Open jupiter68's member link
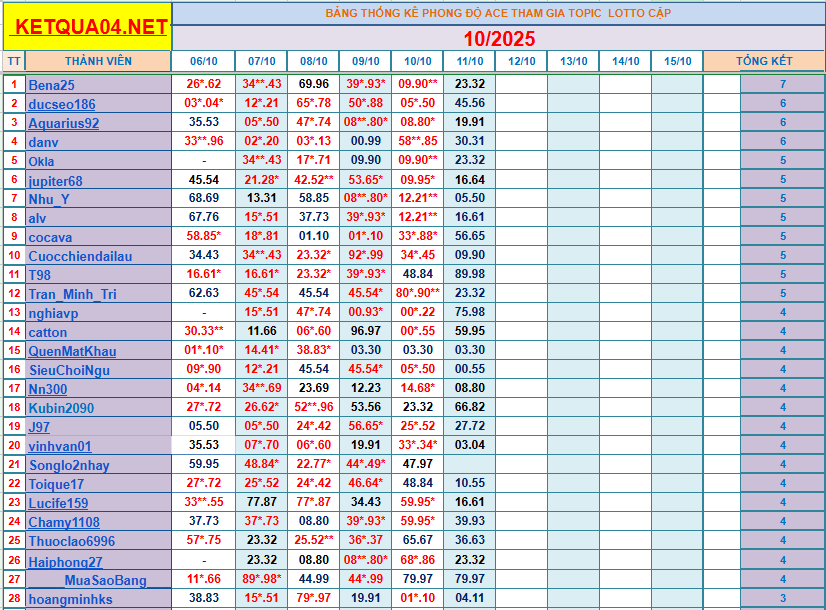826x610 pixels. 56,181
